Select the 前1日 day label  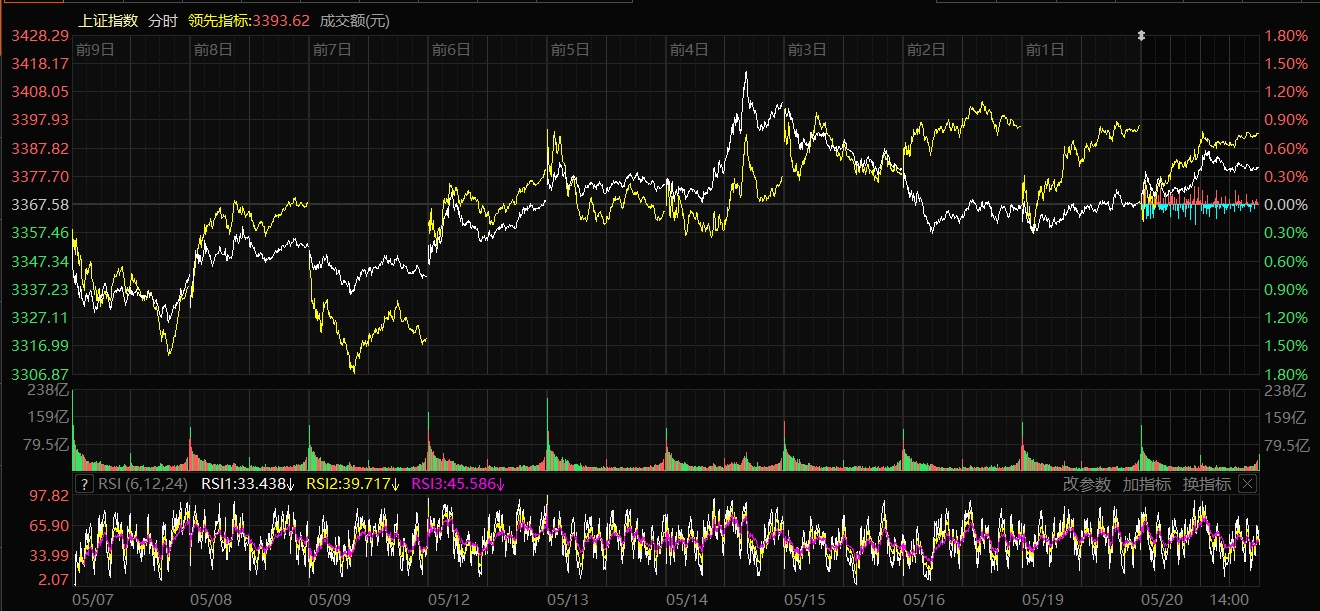tap(1045, 48)
